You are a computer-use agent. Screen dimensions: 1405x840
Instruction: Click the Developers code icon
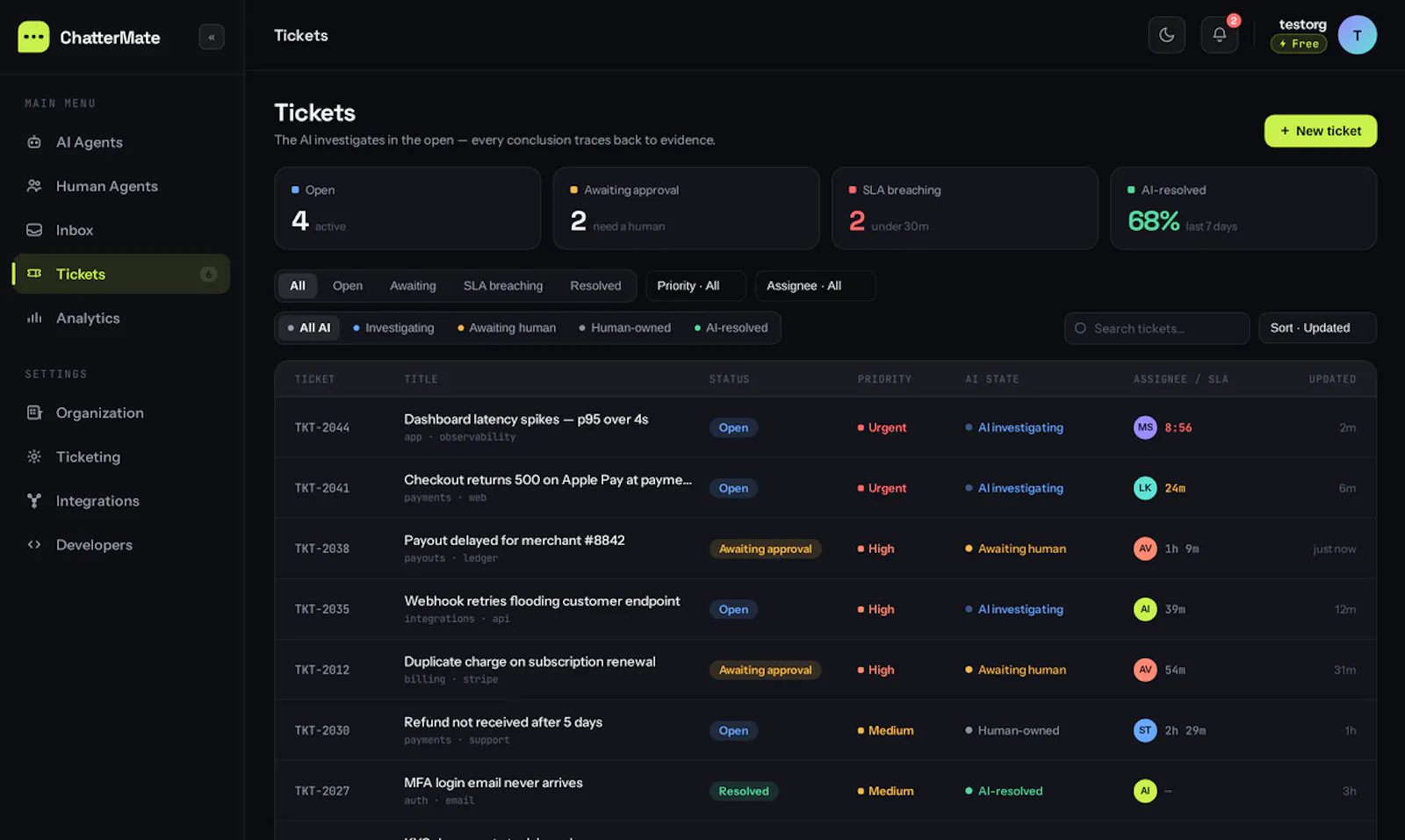[x=34, y=544]
